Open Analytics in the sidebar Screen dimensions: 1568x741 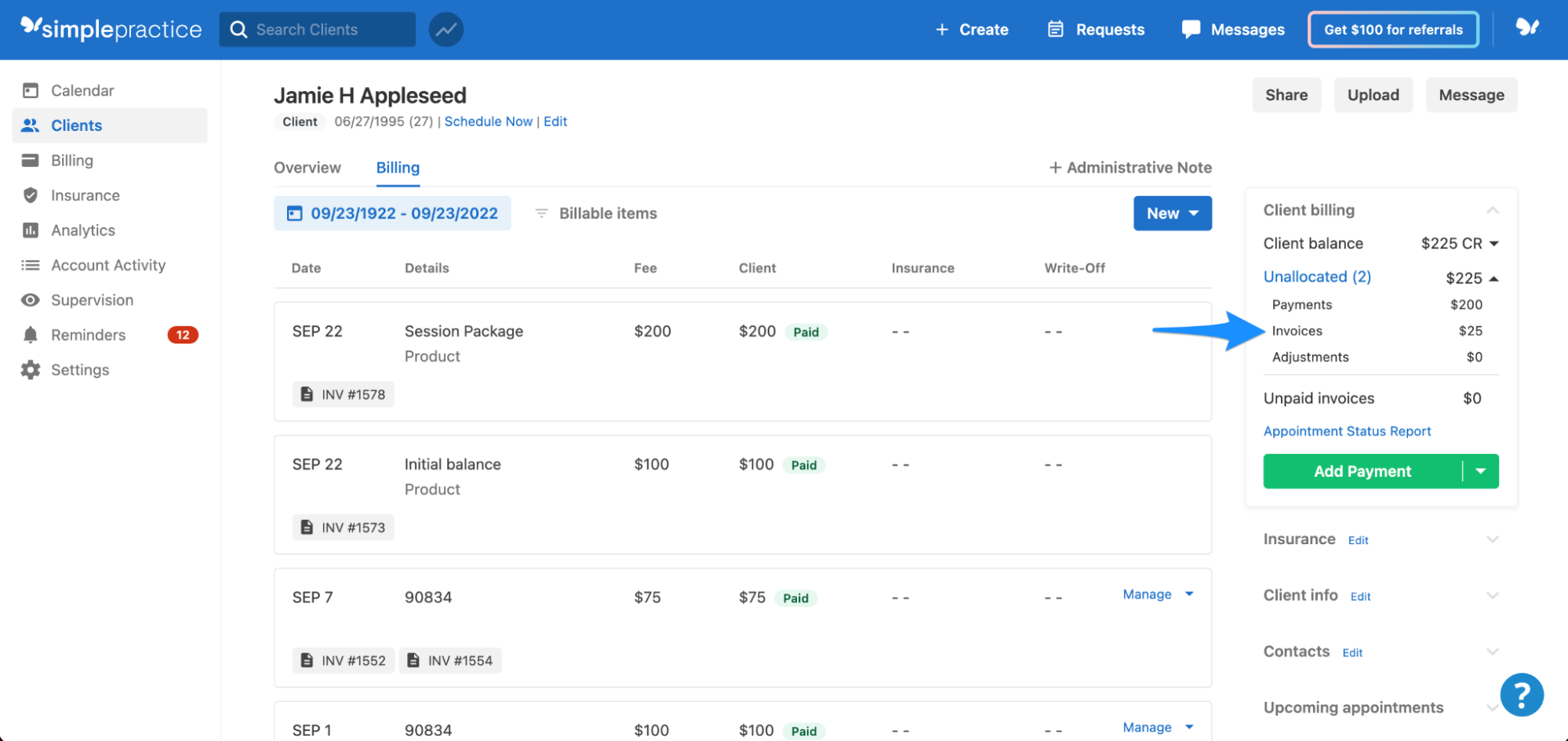110,230
